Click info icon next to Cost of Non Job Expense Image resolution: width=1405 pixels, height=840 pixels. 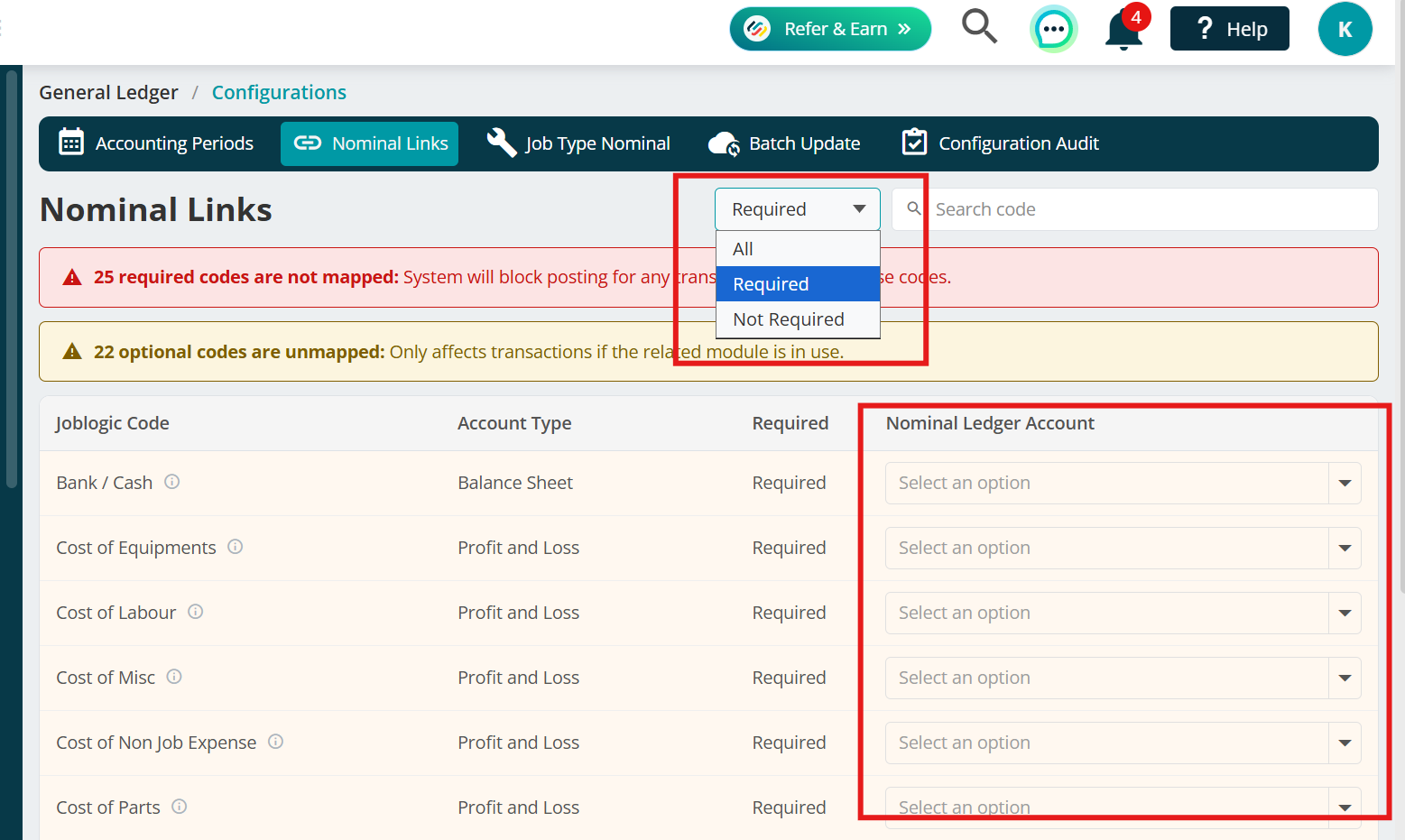(x=276, y=742)
